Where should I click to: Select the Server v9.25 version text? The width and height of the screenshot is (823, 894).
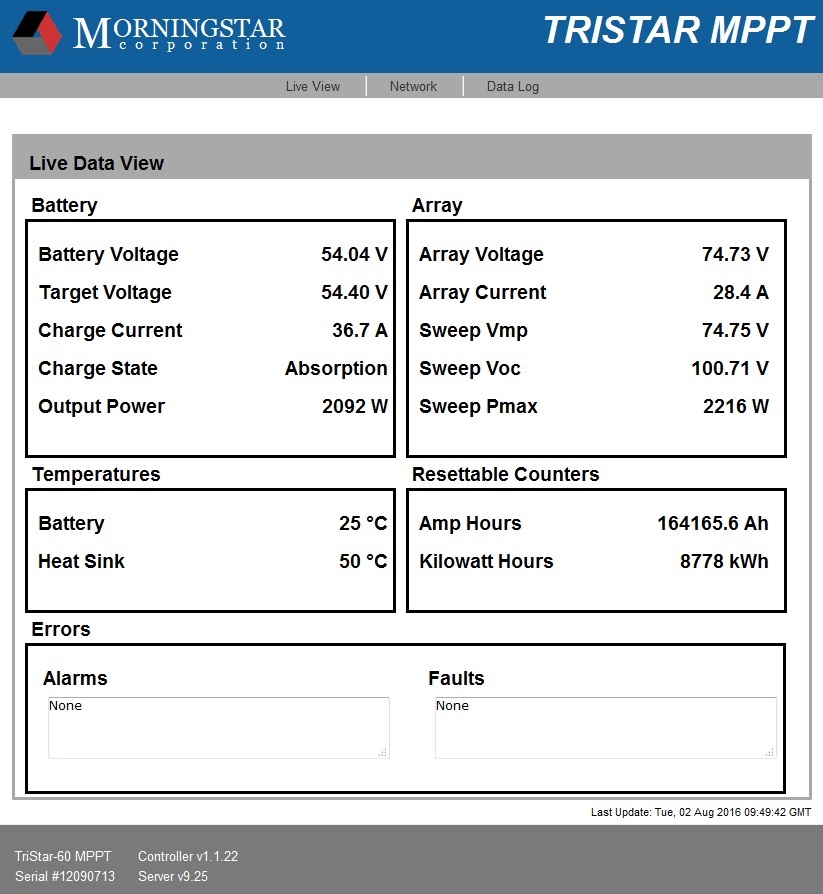[x=173, y=876]
